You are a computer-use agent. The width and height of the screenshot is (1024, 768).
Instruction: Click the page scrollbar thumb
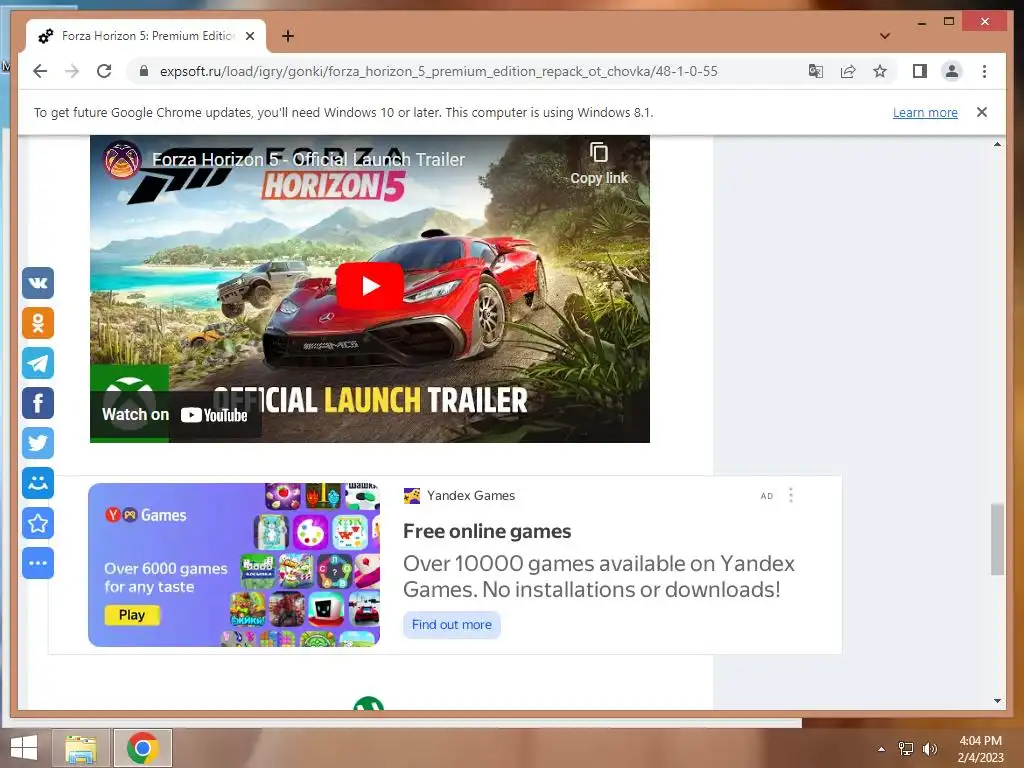point(997,539)
